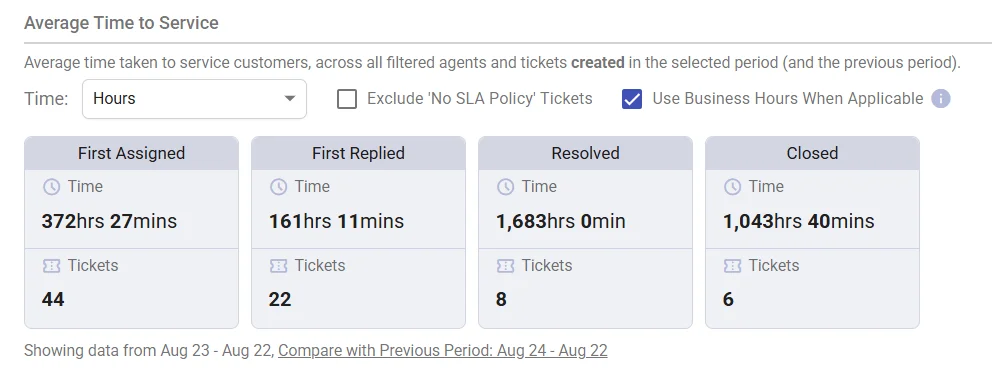Click the 1,683hrs resolved time value
This screenshot has height=375, width=992.
pyautogui.click(x=561, y=221)
